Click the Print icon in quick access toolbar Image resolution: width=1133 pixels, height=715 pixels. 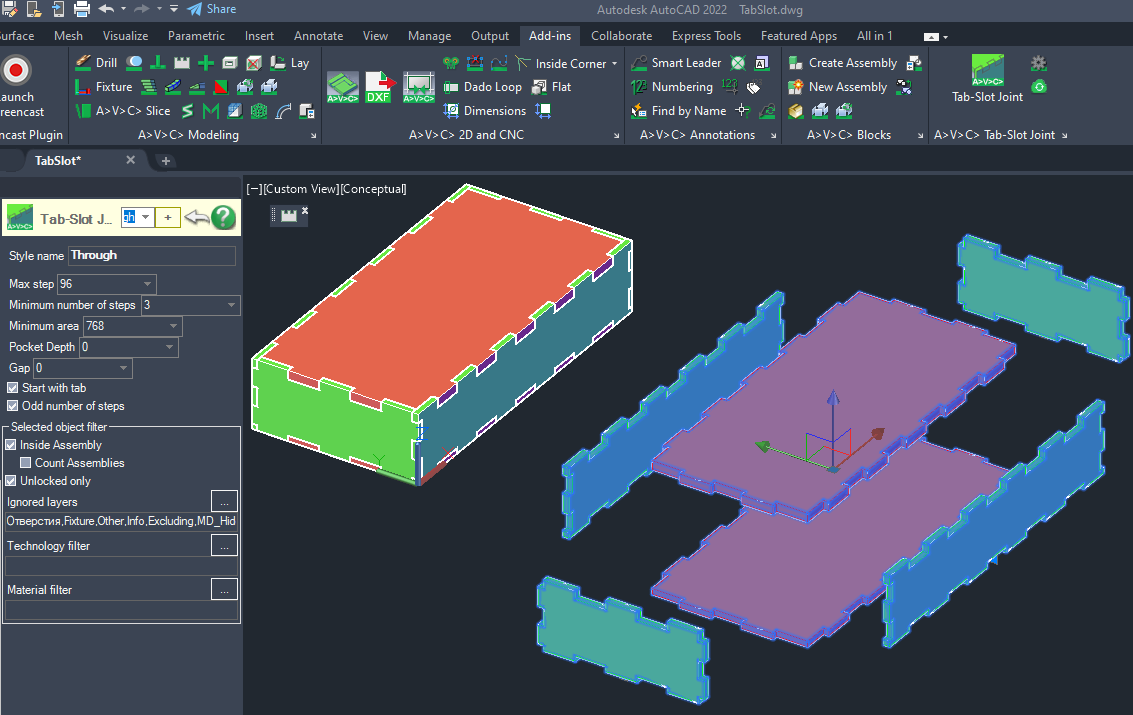click(x=82, y=9)
